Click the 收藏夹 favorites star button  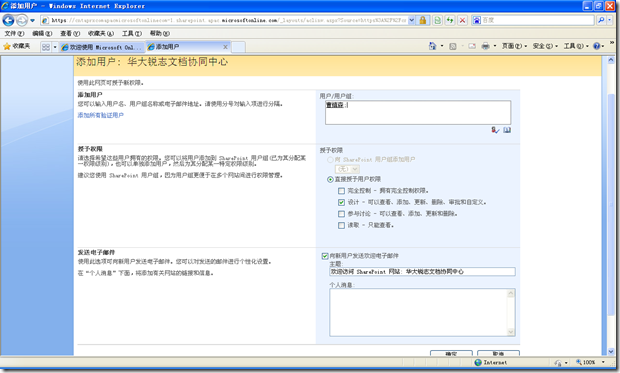(x=17, y=47)
